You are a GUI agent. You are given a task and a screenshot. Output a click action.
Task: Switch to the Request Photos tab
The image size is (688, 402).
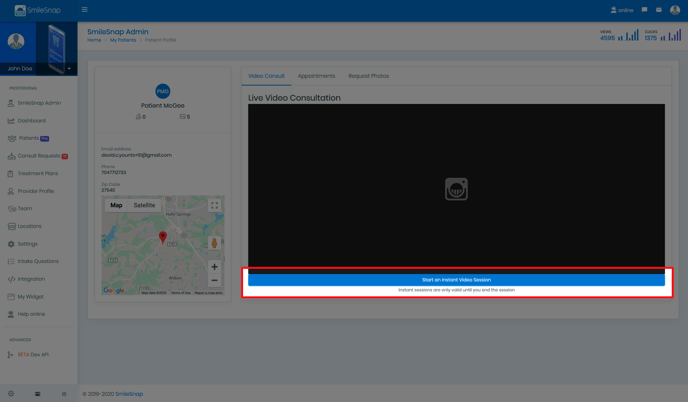point(369,76)
